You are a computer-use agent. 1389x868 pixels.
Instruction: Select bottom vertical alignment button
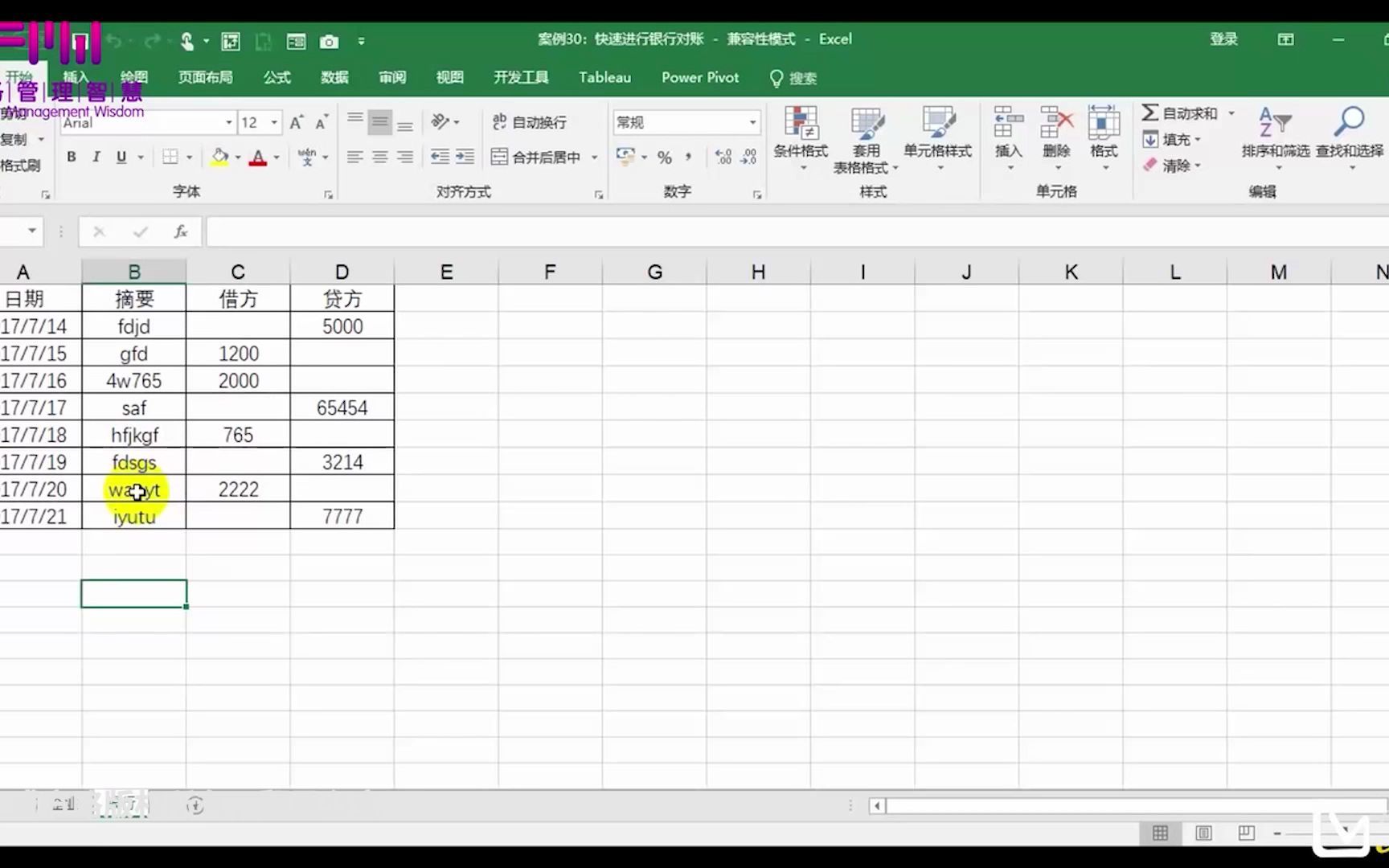(x=405, y=122)
